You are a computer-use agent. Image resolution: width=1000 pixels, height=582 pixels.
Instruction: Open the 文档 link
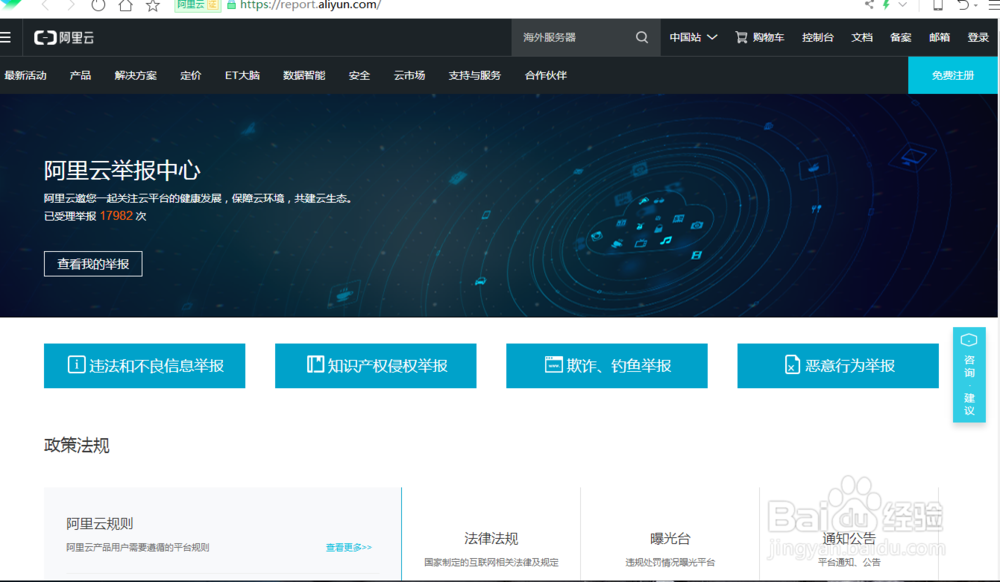[862, 38]
